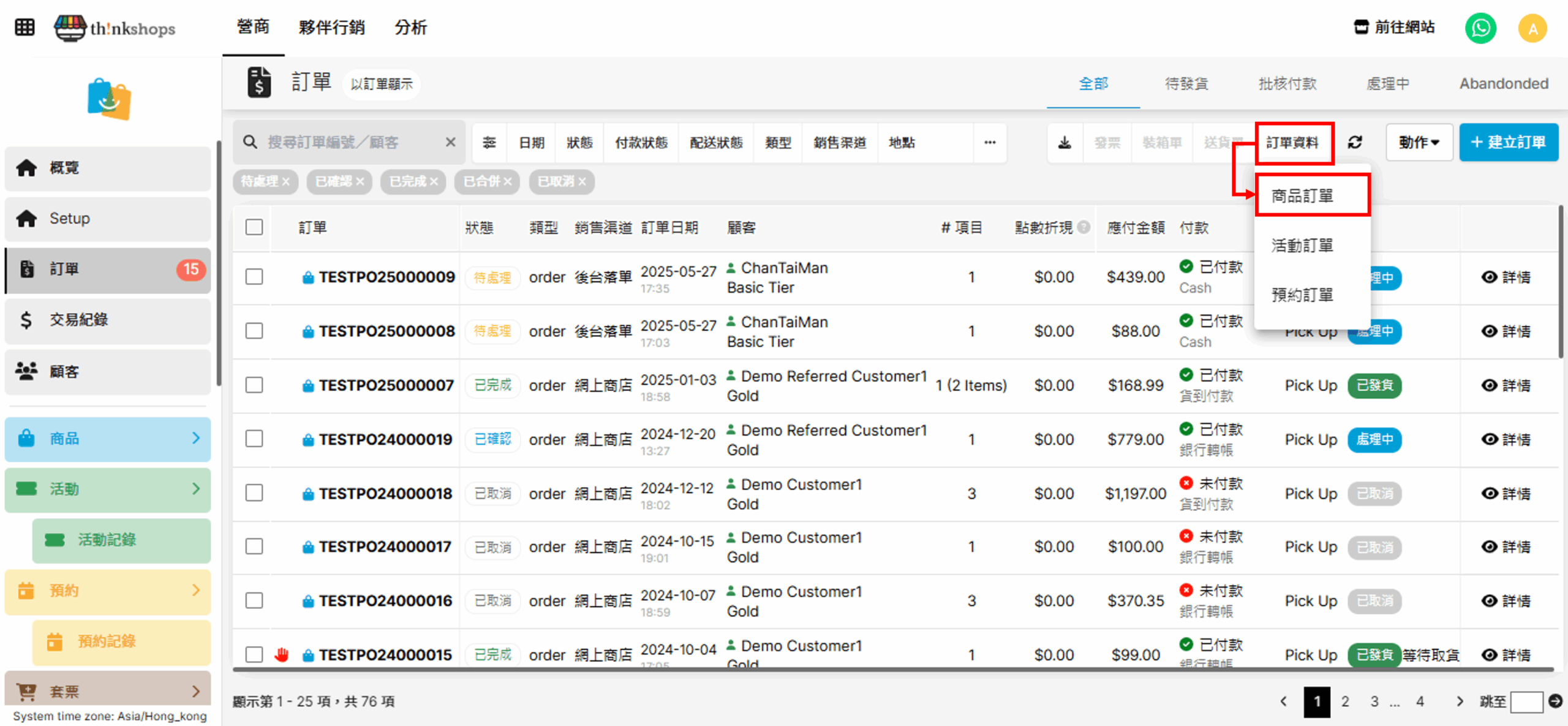Click the download icon in toolbar

1065,143
